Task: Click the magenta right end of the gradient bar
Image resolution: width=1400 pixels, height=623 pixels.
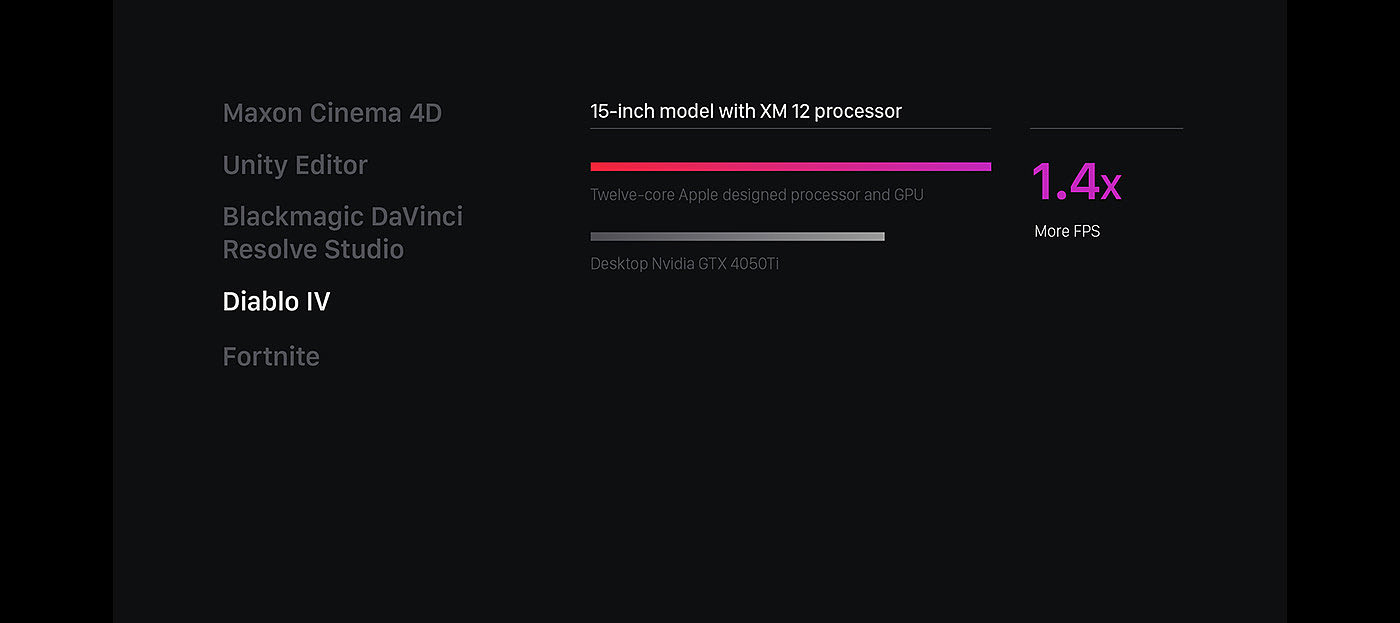Action: pyautogui.click(x=983, y=167)
